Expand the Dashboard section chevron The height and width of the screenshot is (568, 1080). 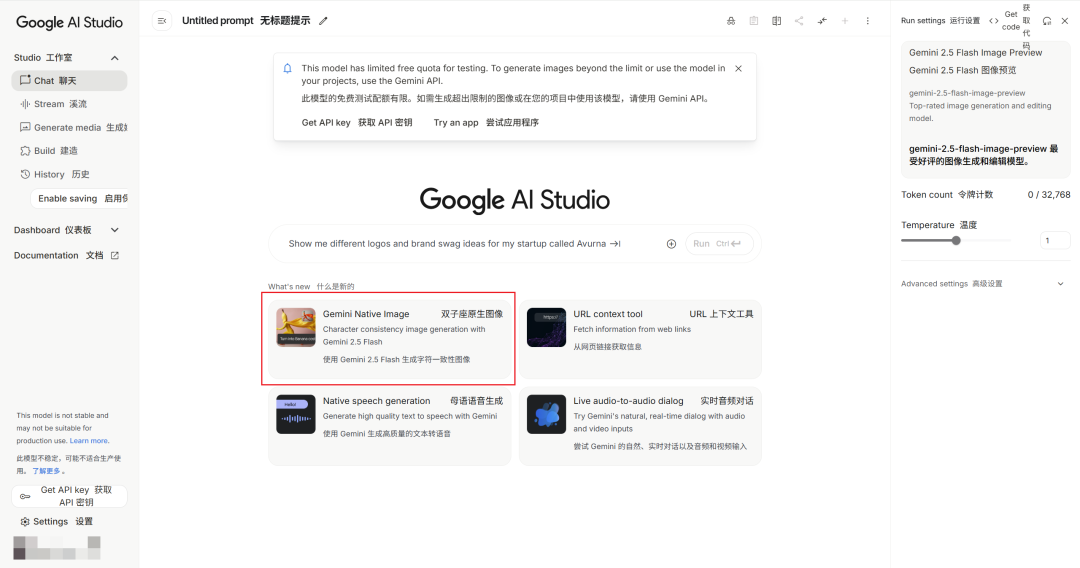[115, 230]
